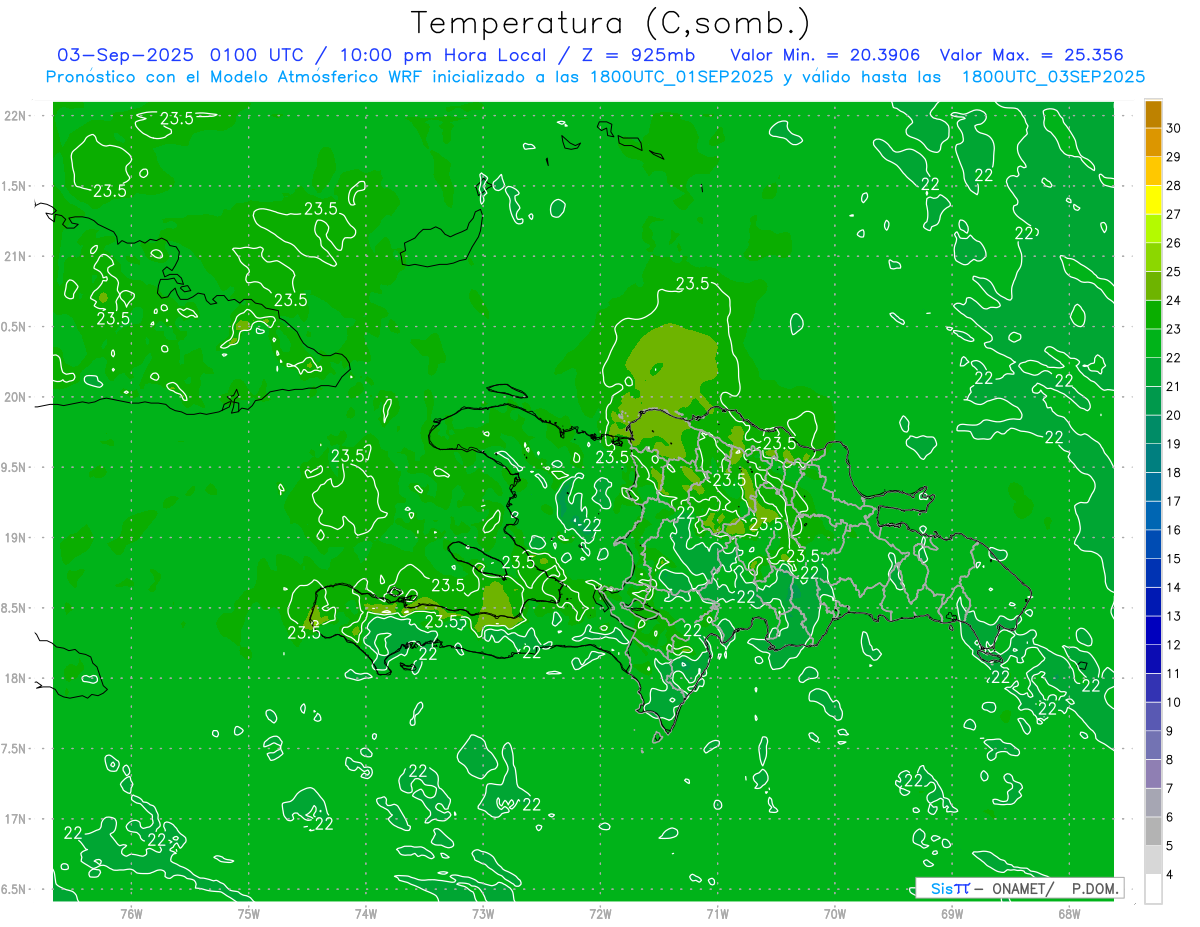Click the orange colorbar segment between 29 and 30
The width and height of the screenshot is (1200, 927).
(x=1153, y=142)
